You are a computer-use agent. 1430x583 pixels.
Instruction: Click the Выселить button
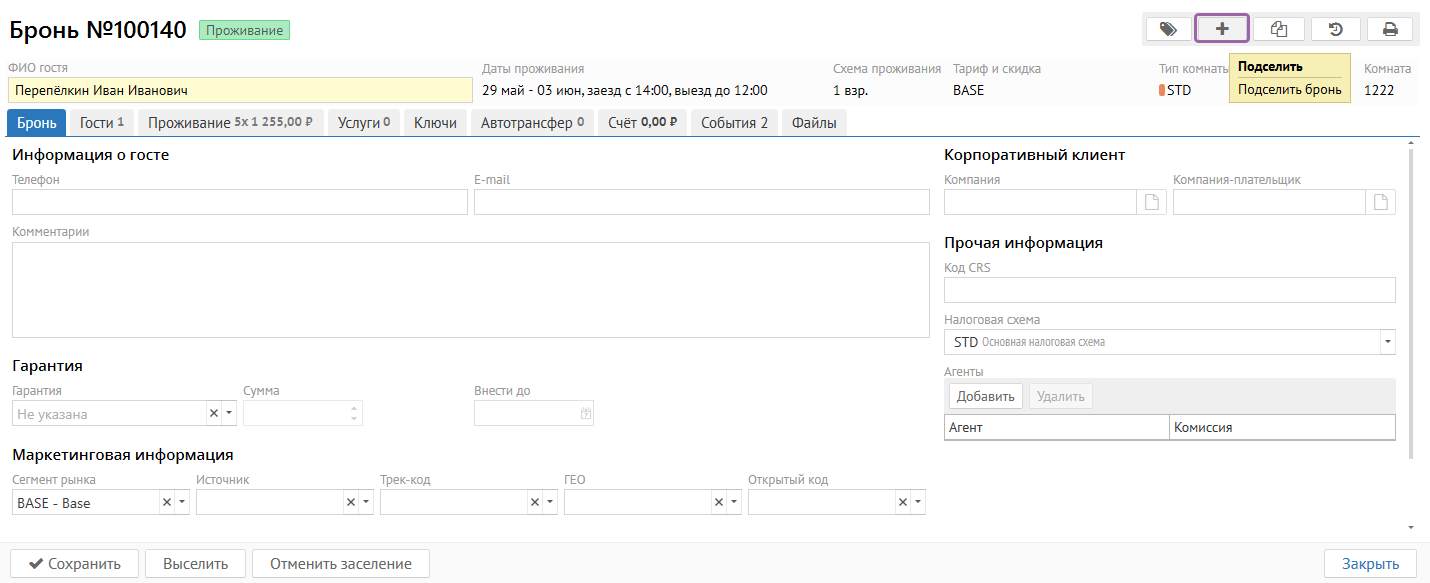pos(196,564)
